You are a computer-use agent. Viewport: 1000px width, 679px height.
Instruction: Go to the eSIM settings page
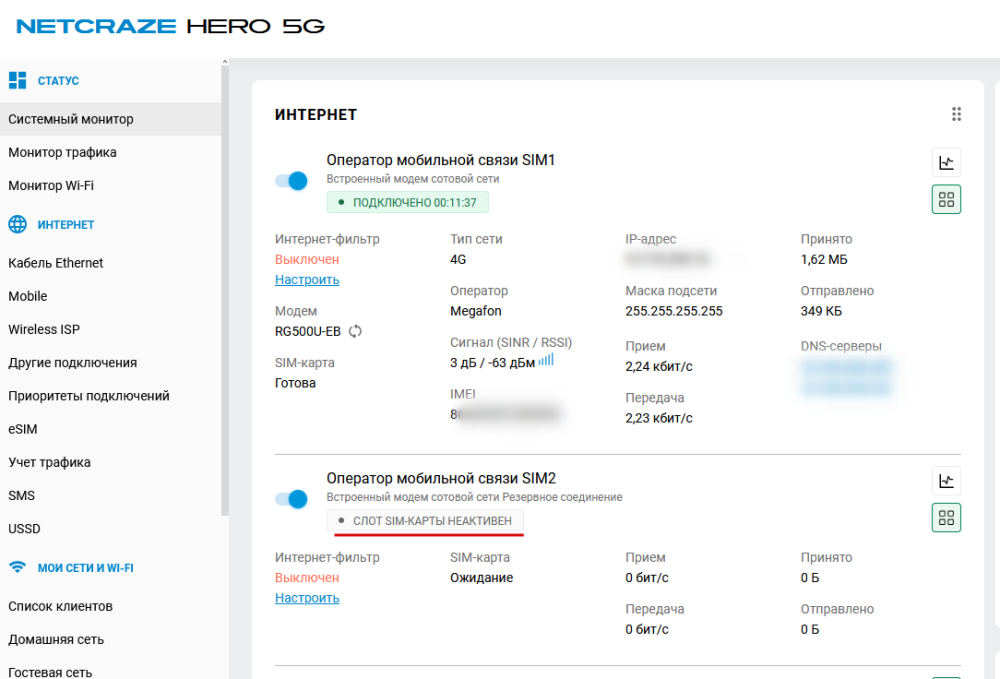[x=23, y=429]
